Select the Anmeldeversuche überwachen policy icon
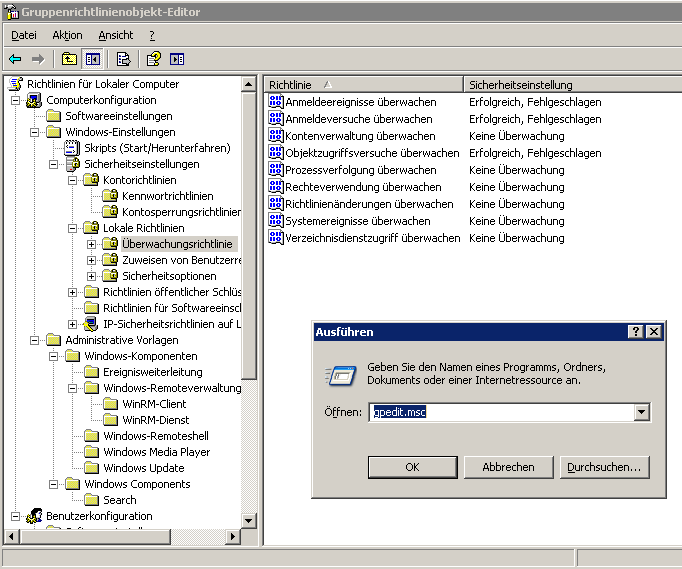The width and height of the screenshot is (682, 569). (276, 118)
